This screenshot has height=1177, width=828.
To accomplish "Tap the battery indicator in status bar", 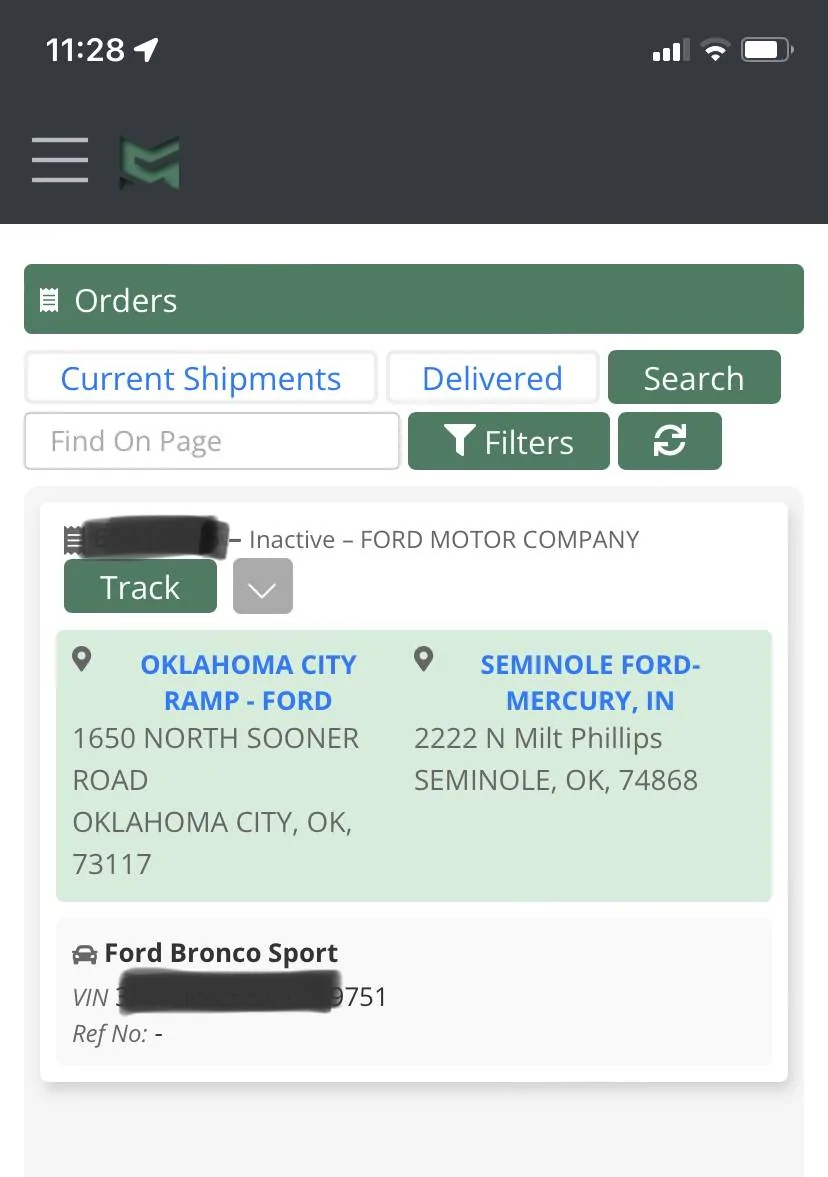I will 766,50.
